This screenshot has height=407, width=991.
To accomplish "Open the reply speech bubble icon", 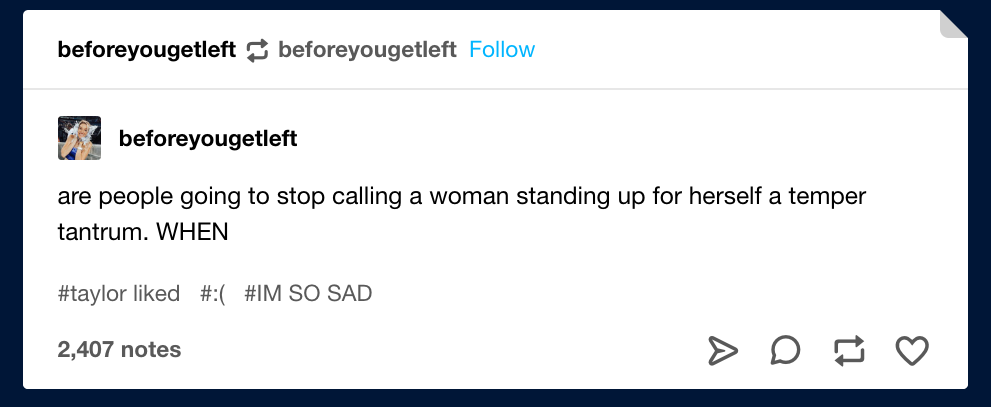I will click(786, 350).
